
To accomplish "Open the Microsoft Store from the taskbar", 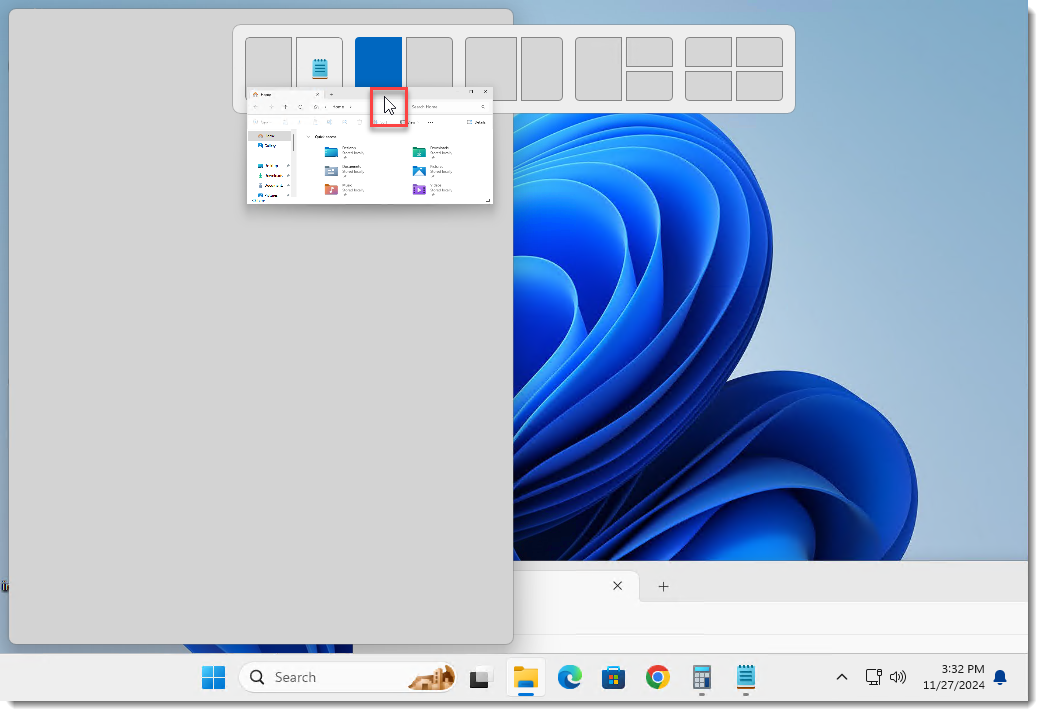I will (613, 677).
